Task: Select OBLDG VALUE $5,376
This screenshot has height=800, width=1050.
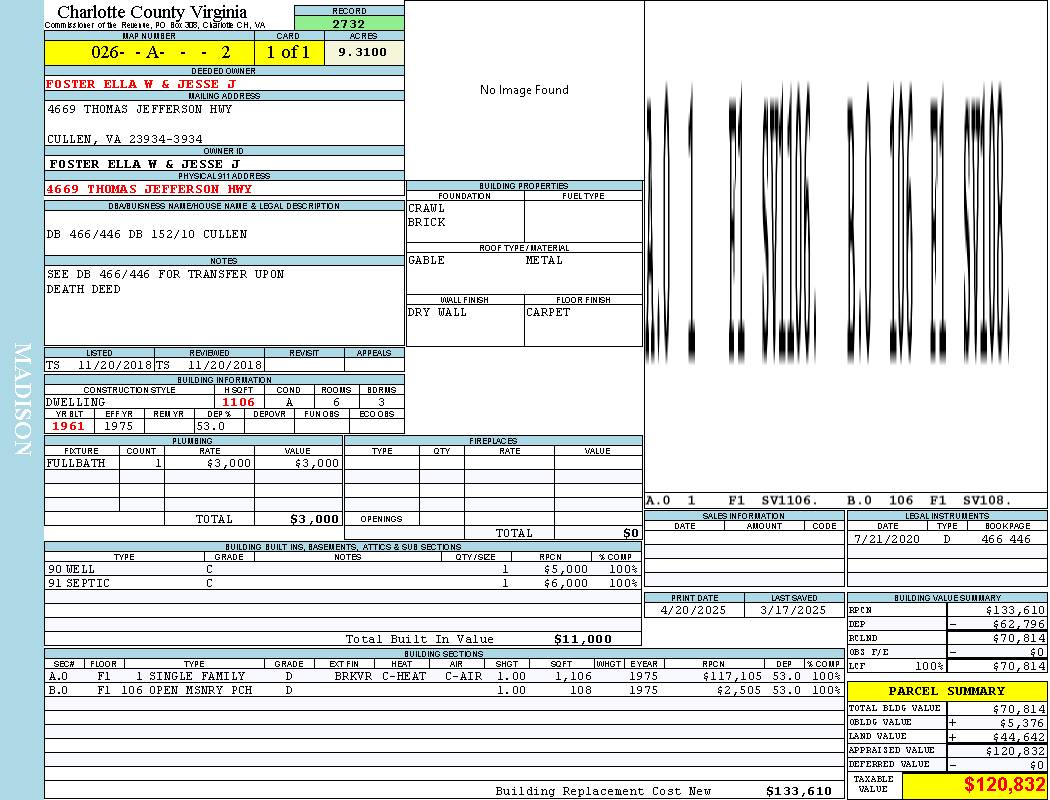Action: (x=1022, y=724)
